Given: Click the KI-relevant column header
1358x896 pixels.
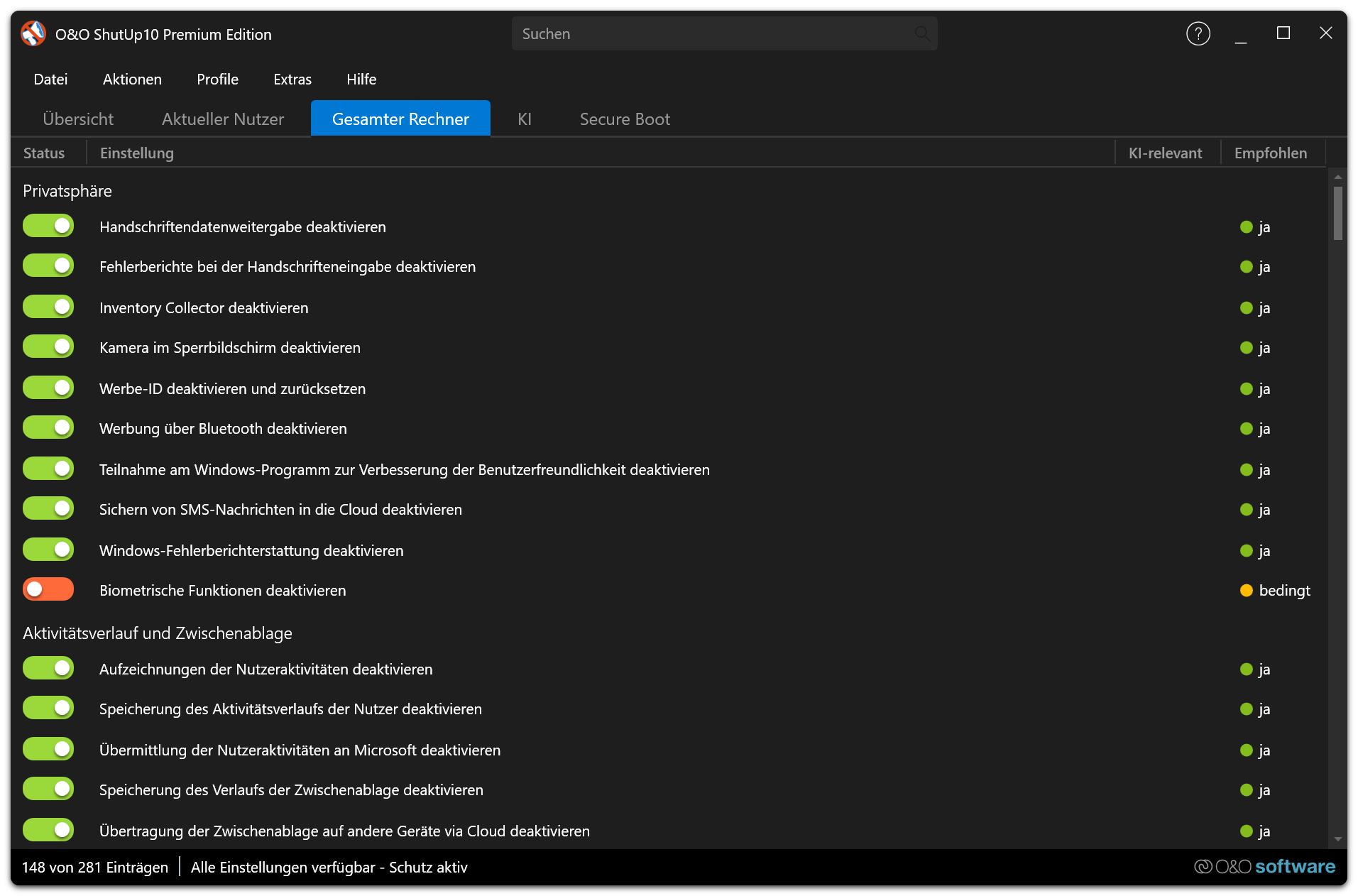Looking at the screenshot, I should click(x=1165, y=153).
